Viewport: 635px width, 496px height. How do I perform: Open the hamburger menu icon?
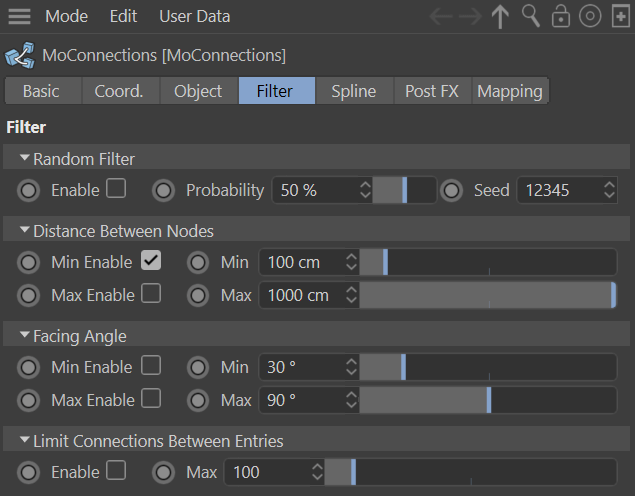[19, 17]
